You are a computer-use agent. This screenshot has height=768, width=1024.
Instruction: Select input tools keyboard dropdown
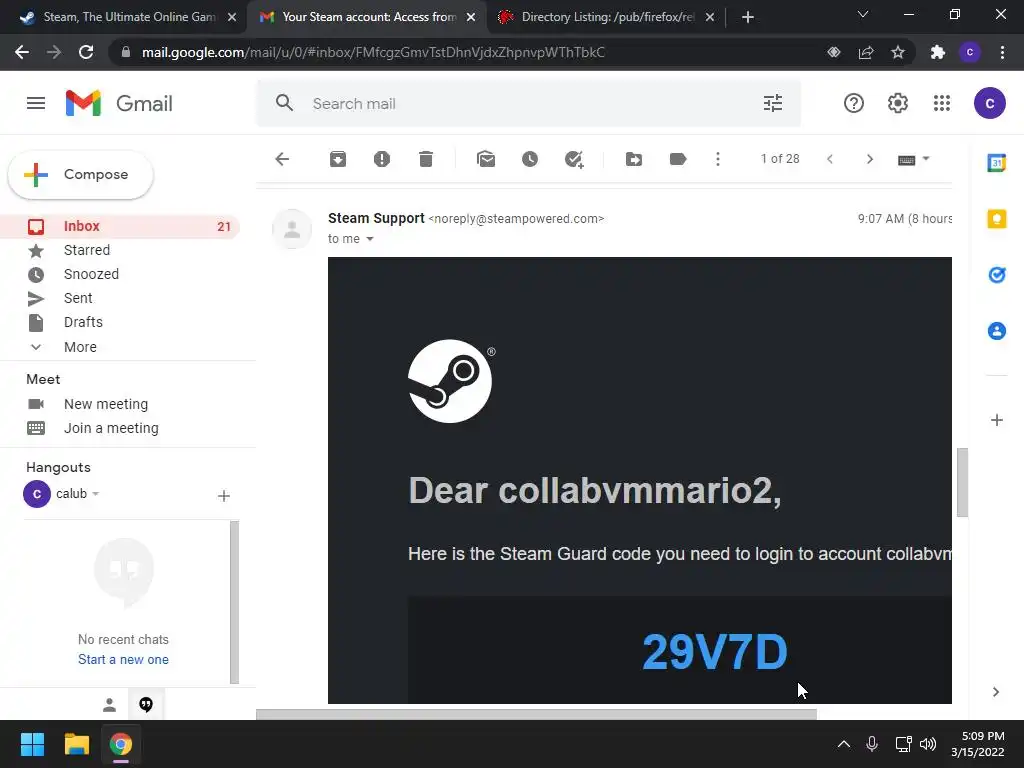point(914,159)
